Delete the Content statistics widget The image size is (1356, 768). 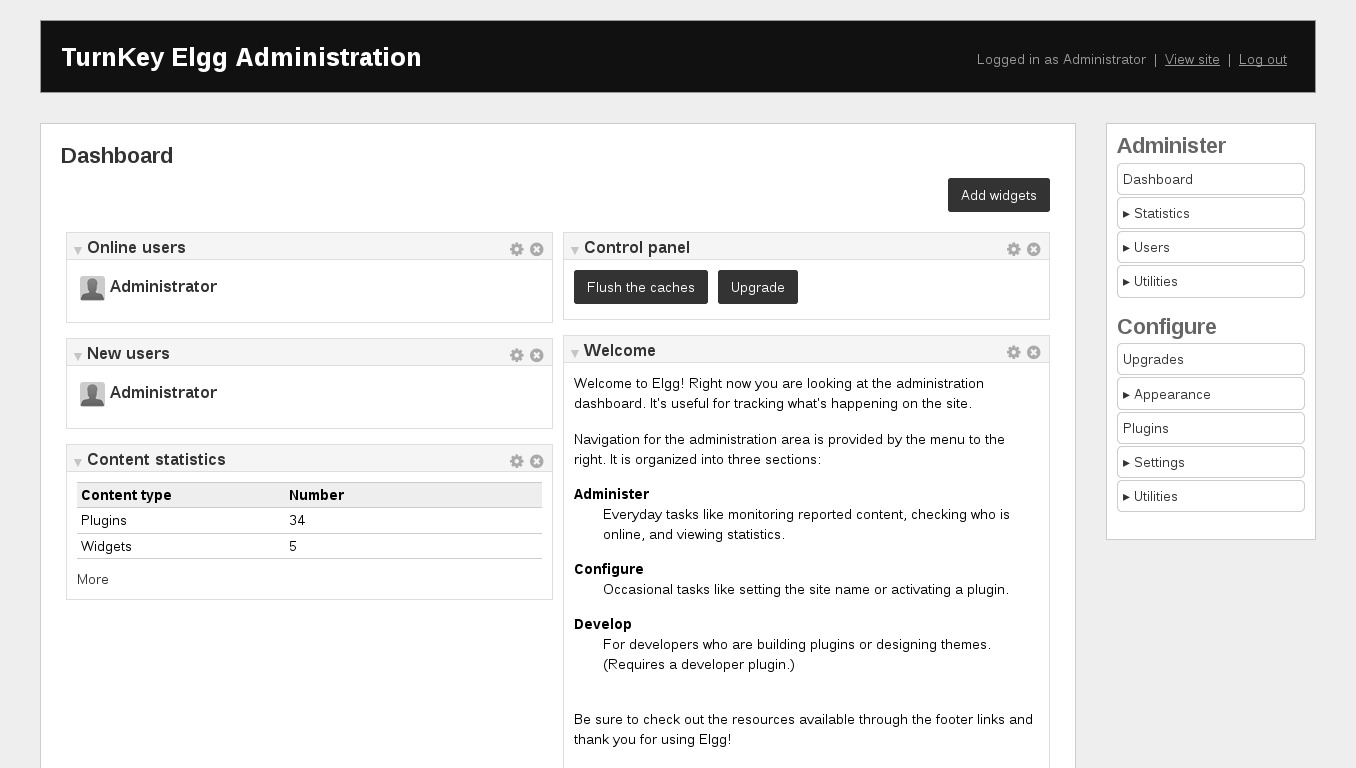tap(537, 461)
